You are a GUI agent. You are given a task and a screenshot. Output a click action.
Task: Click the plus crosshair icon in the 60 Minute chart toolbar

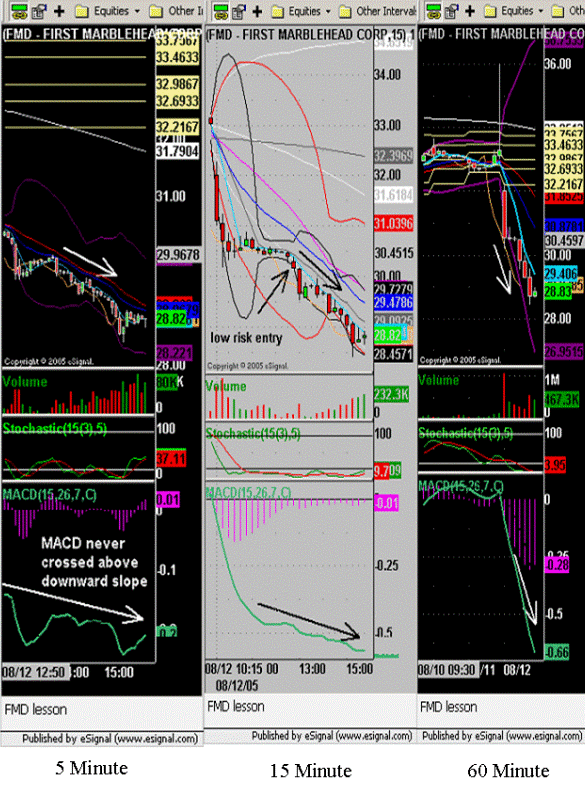point(470,11)
